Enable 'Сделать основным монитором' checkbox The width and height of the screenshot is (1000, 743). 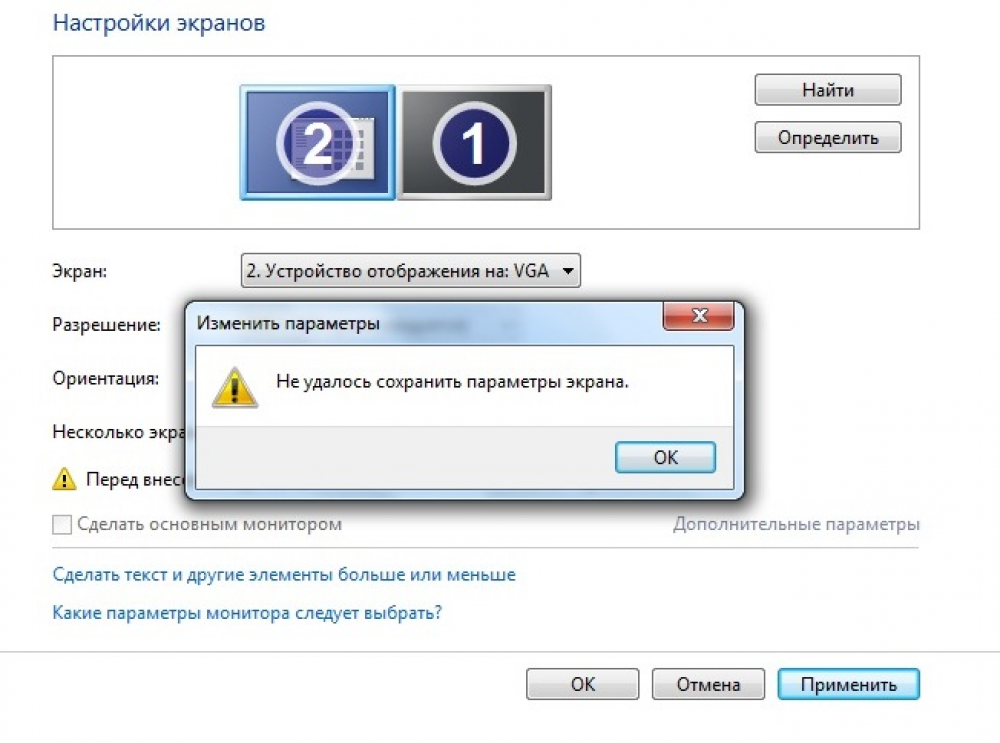tap(62, 524)
